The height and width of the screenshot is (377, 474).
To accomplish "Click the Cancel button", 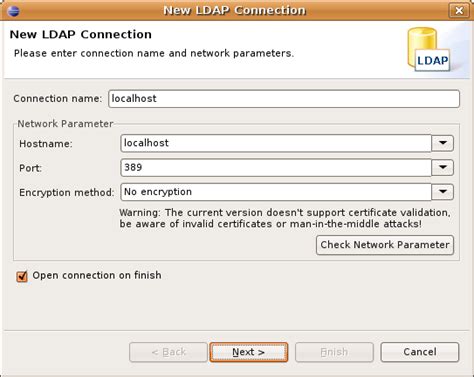I will tap(420, 352).
